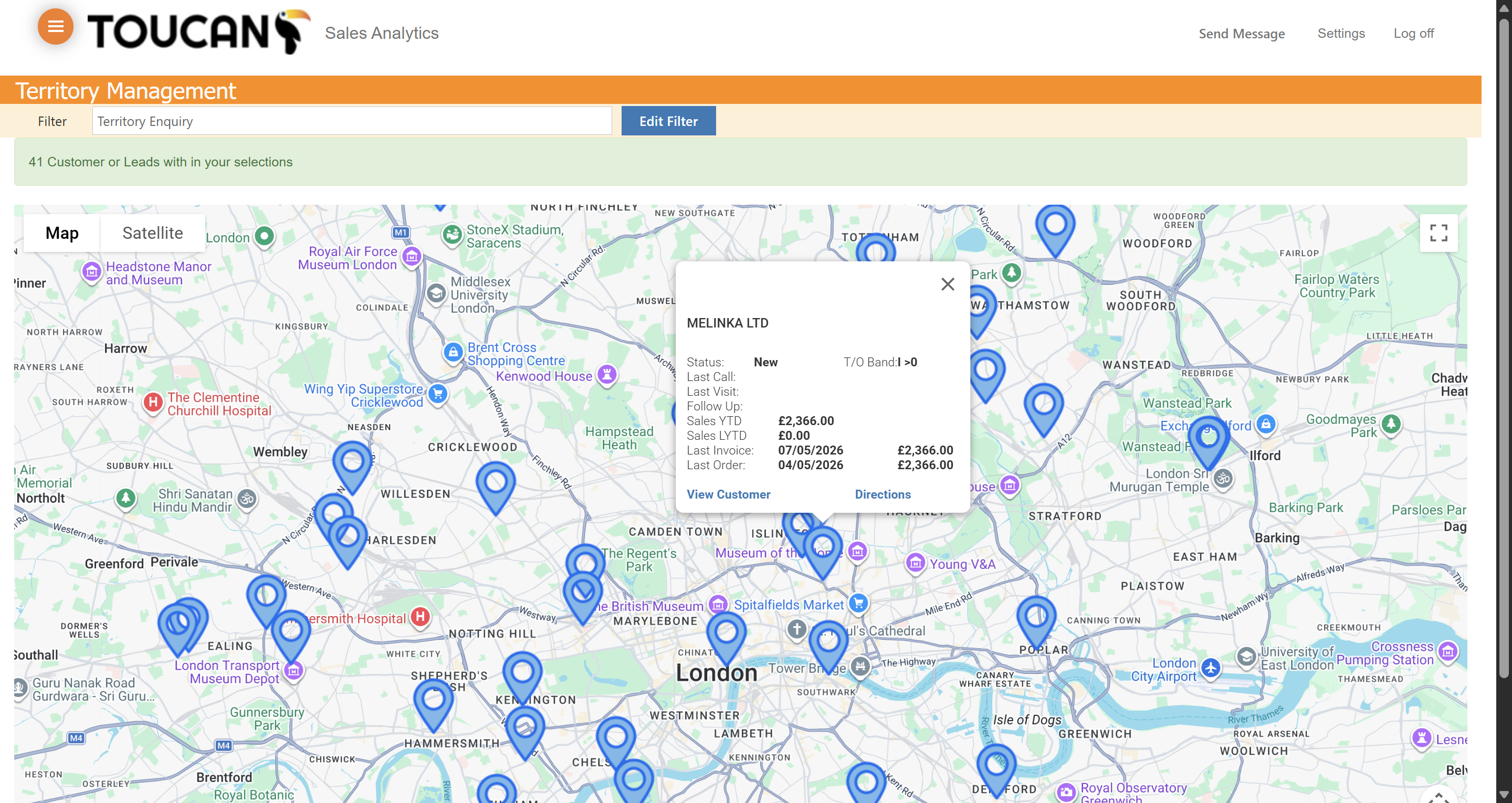Click the 41 Customer or Leads message
Viewport: 1512px width, 803px height.
pos(160,162)
